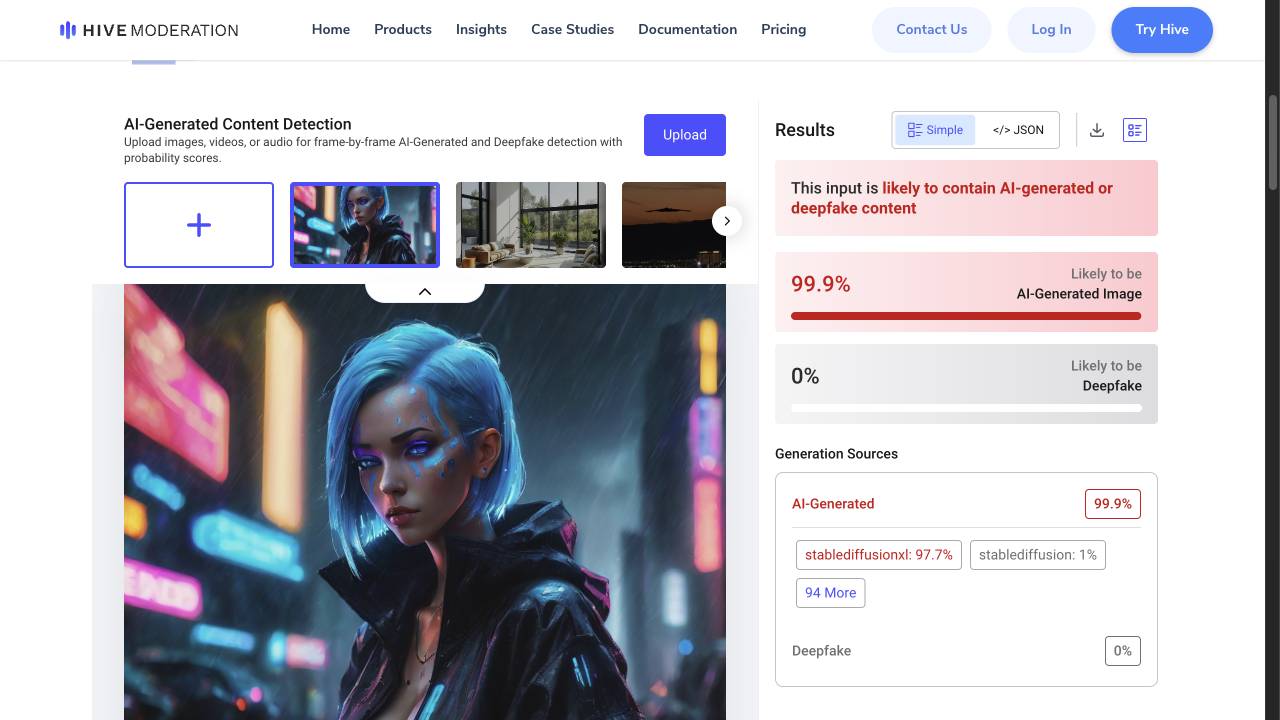This screenshot has width=1280, height=720.
Task: Switch results to Simple view
Action: (x=935, y=130)
